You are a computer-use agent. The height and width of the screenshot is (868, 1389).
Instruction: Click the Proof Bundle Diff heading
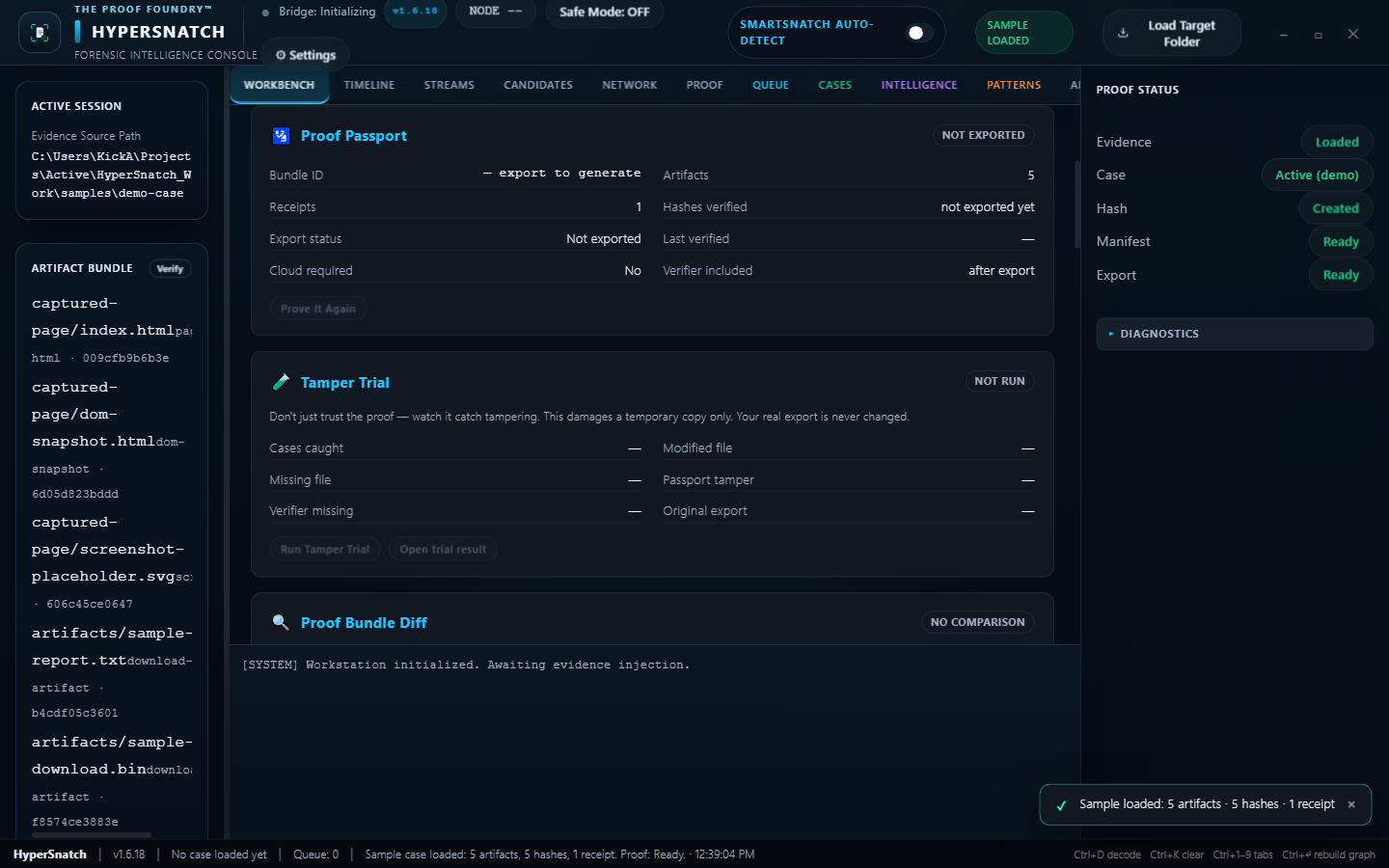[x=364, y=623]
